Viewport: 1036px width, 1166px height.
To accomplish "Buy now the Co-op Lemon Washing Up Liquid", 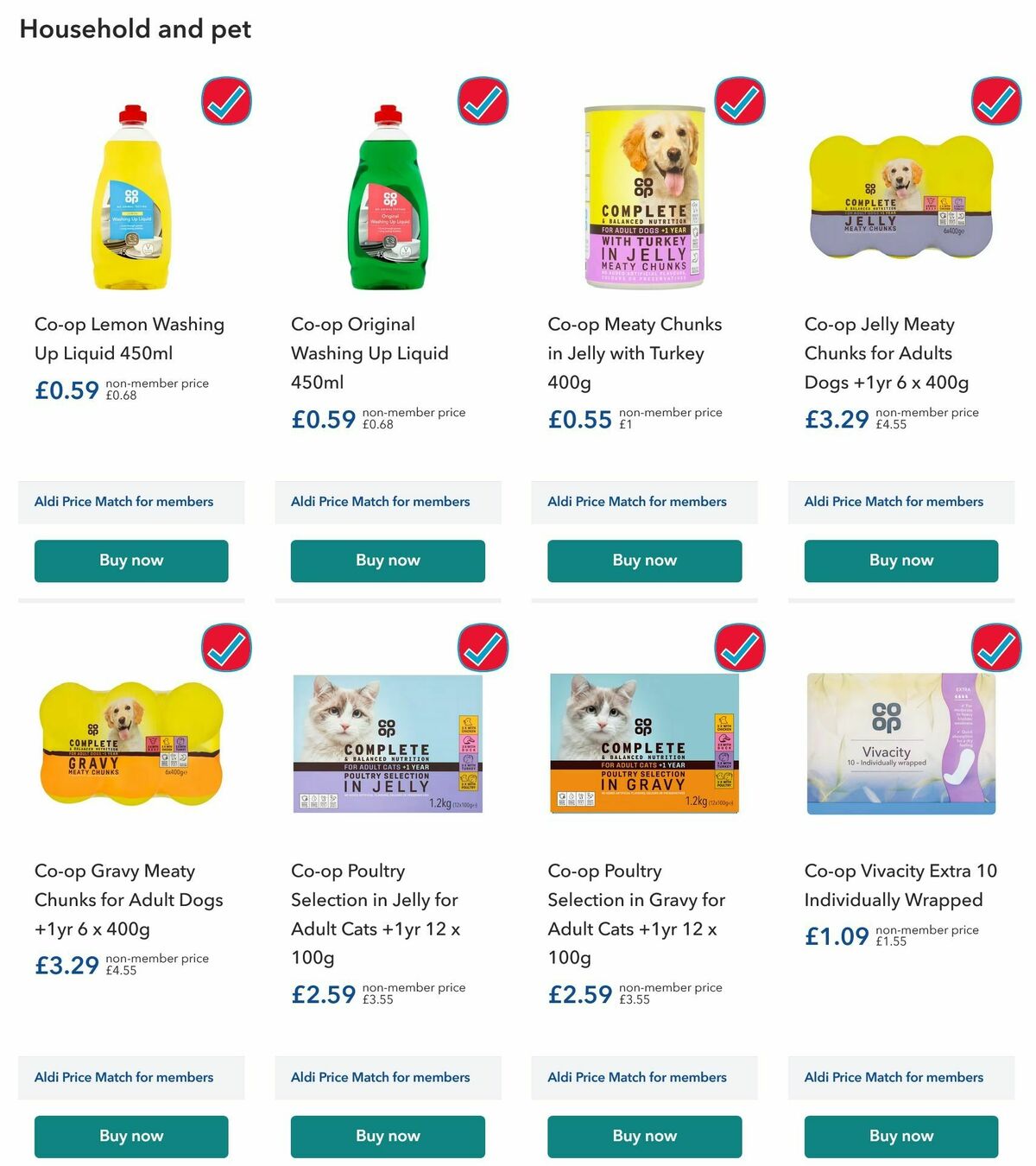I will (x=130, y=561).
